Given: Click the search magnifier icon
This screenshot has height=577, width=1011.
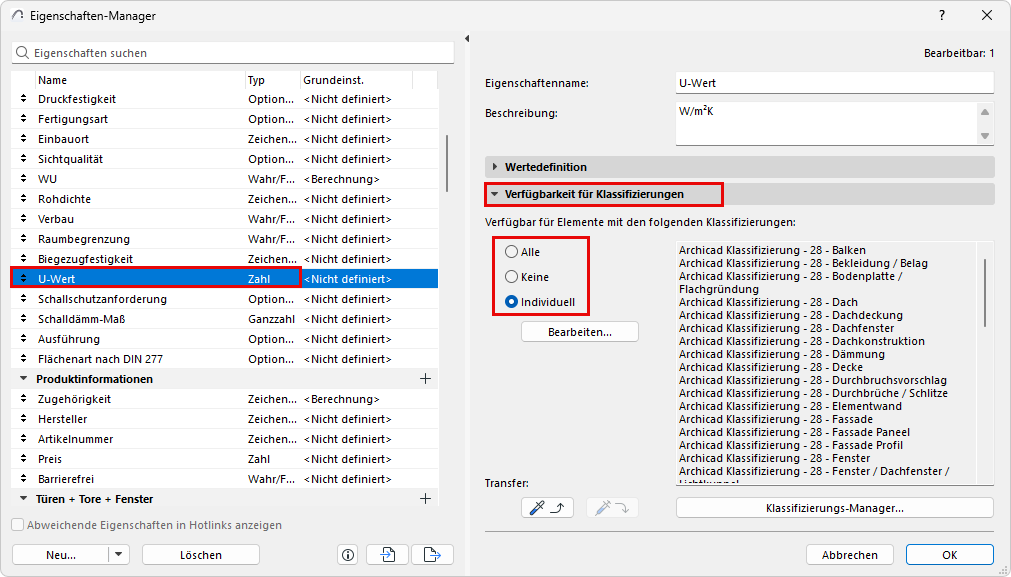Looking at the screenshot, I should tap(23, 53).
